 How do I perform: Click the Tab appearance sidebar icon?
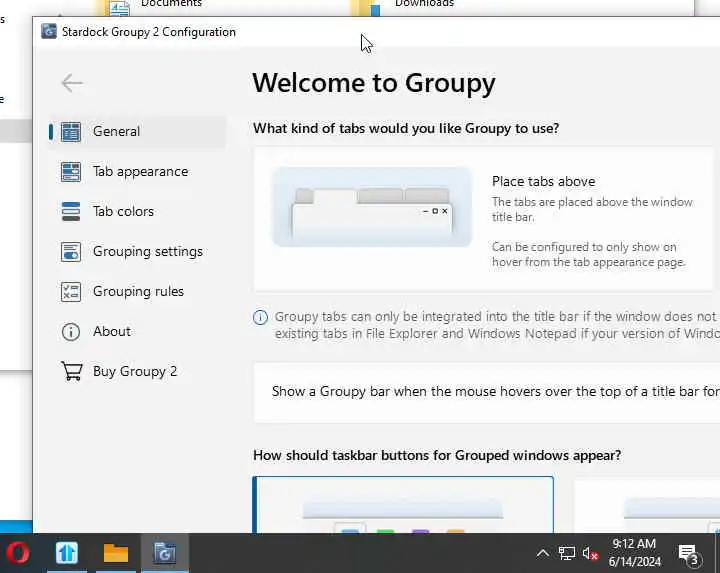click(x=71, y=172)
